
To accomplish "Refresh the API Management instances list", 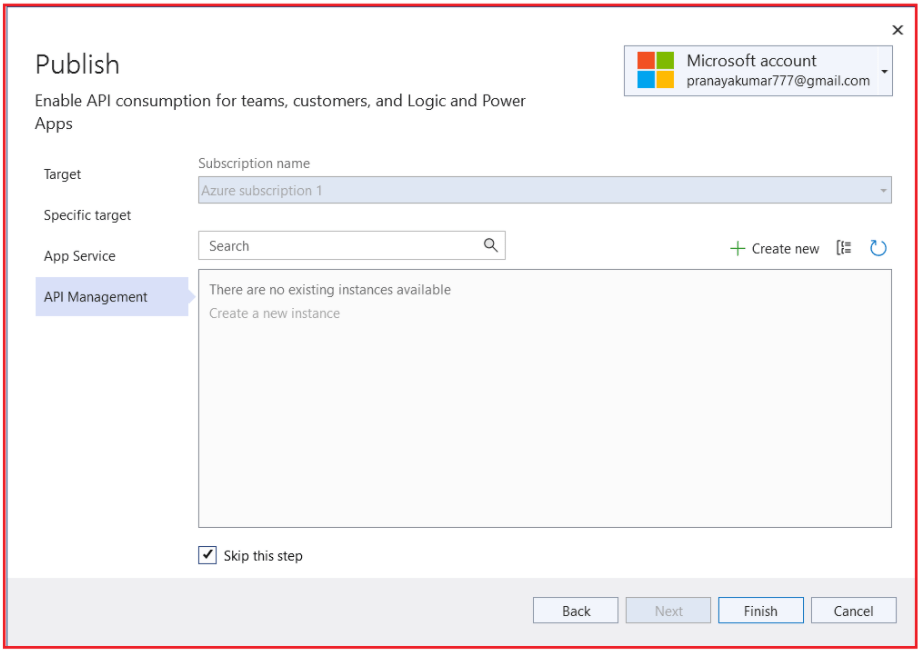I will click(x=878, y=248).
